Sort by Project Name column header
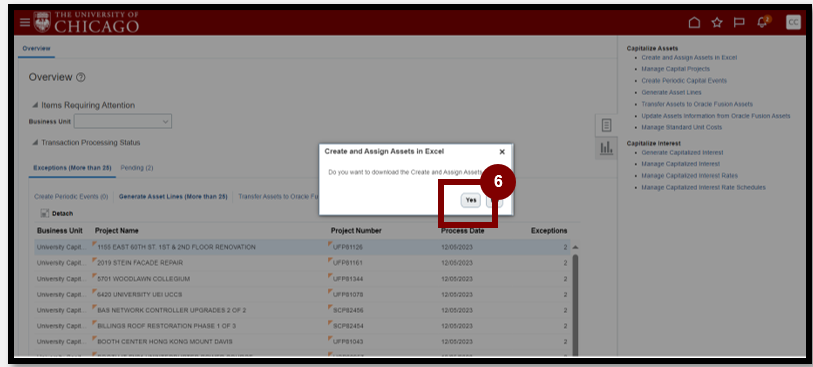This screenshot has height=367, width=813. tap(117, 231)
